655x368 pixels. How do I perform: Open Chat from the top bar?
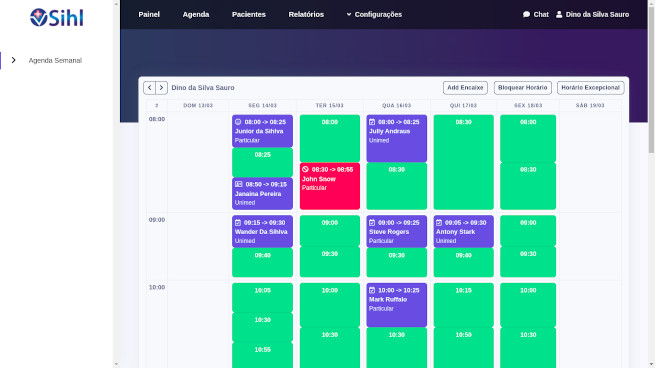(x=536, y=14)
